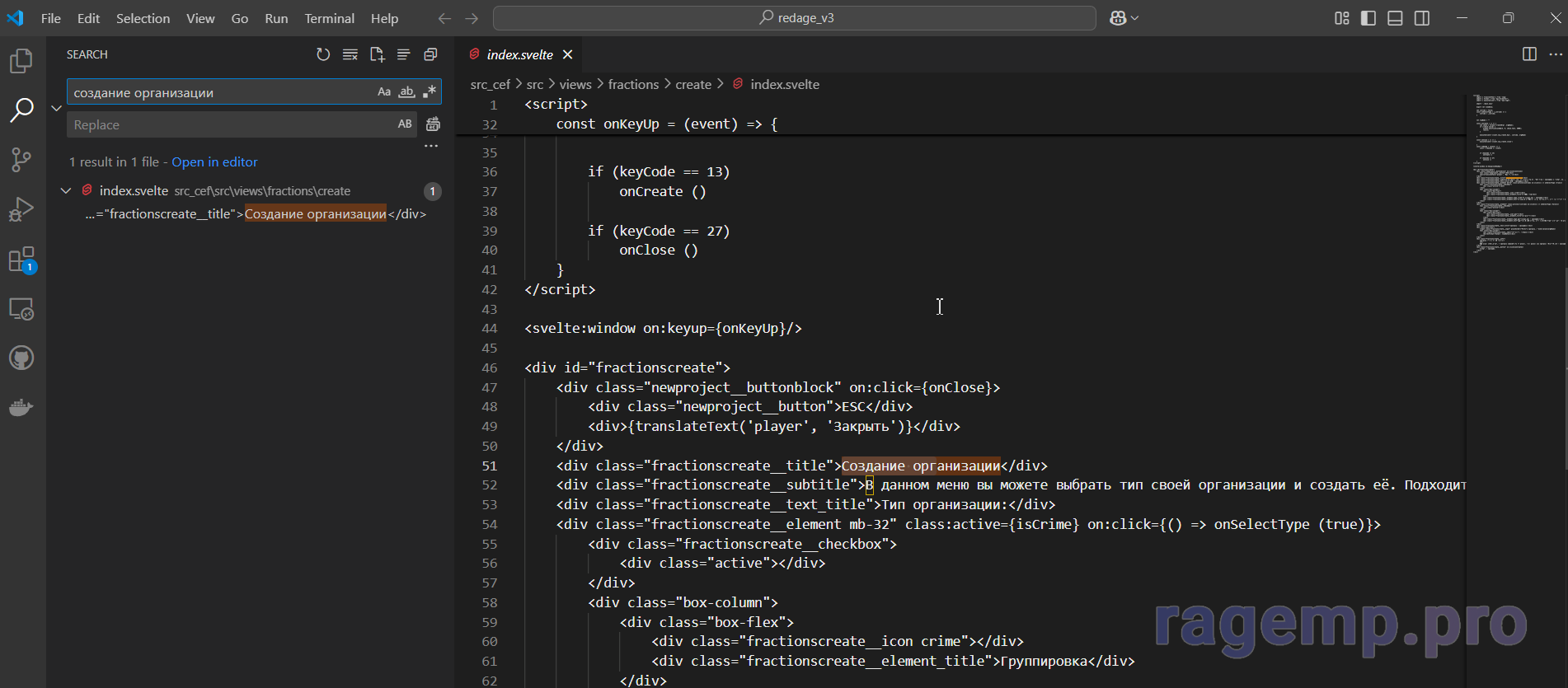
Task: Open the Explorer view in activity bar
Action: click(x=21, y=61)
